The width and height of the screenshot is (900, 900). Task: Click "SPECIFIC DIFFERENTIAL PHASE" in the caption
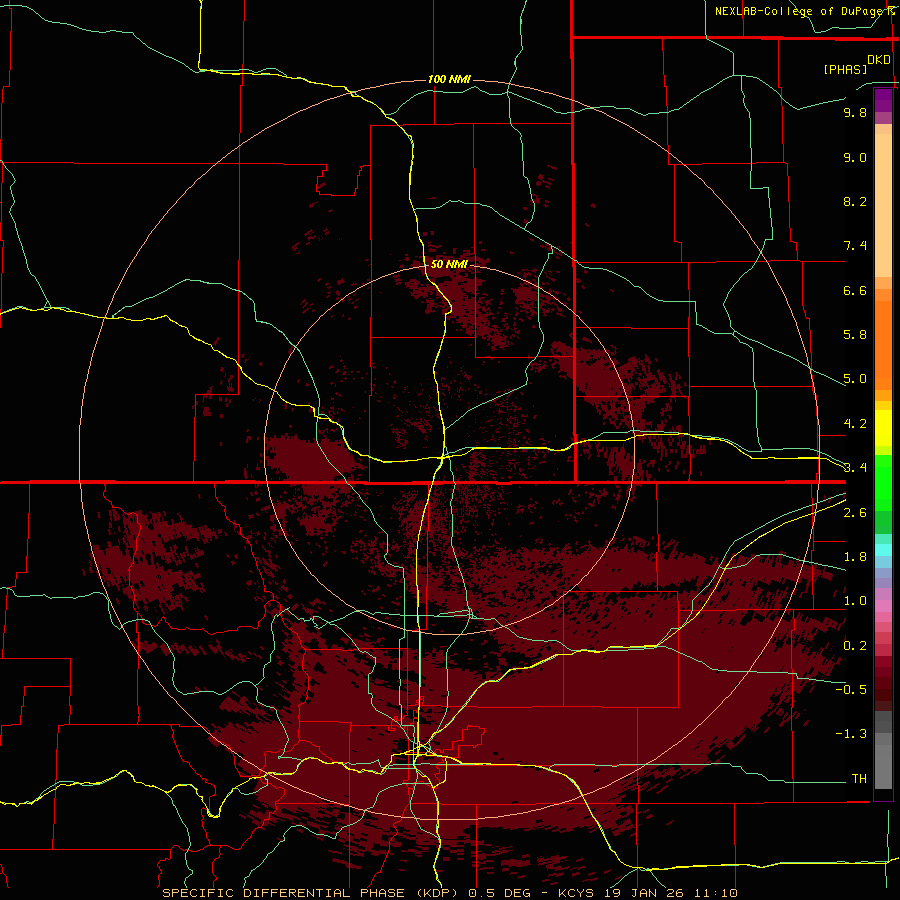(x=285, y=893)
